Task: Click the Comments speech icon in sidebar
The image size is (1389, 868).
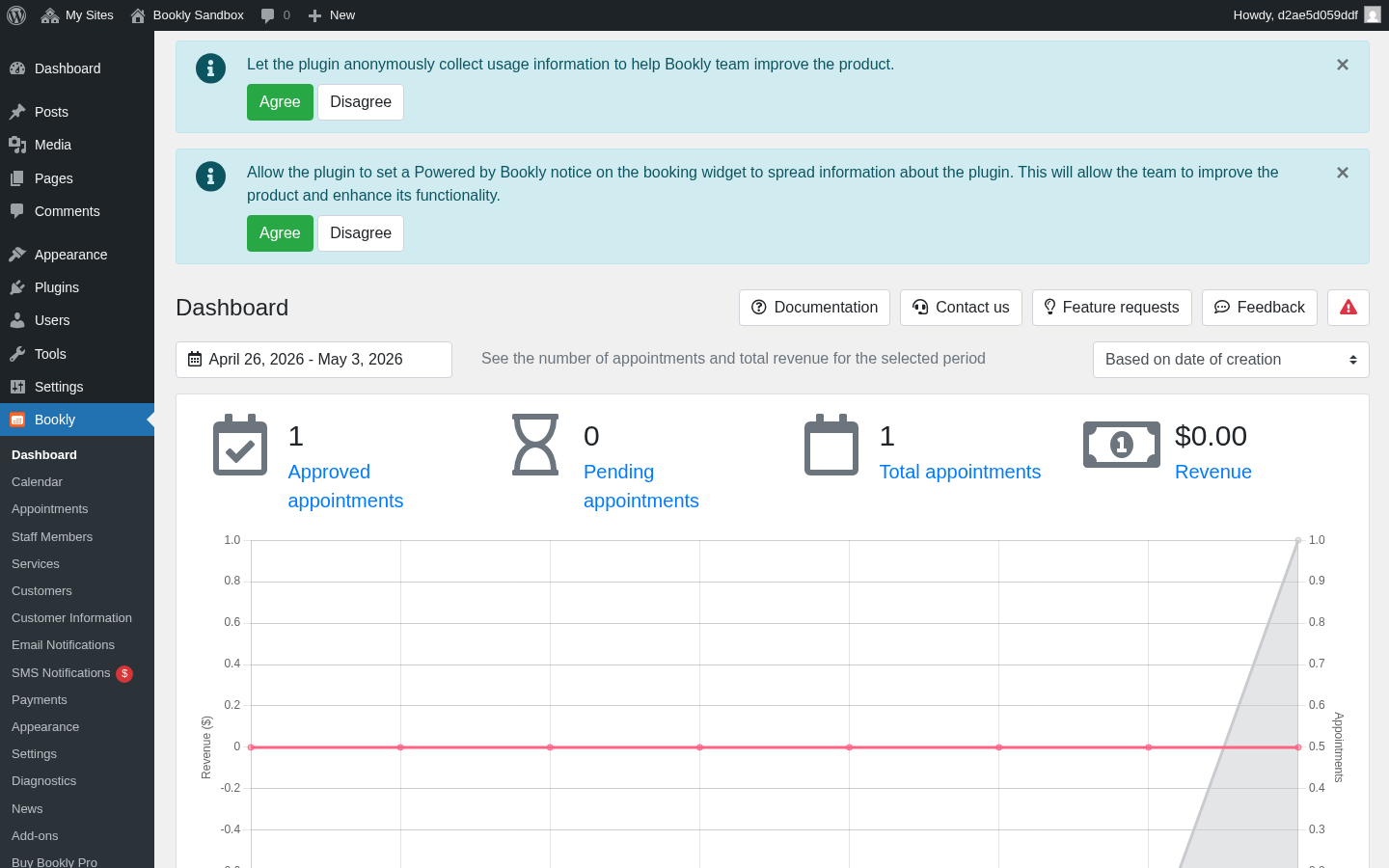Action: 17,211
